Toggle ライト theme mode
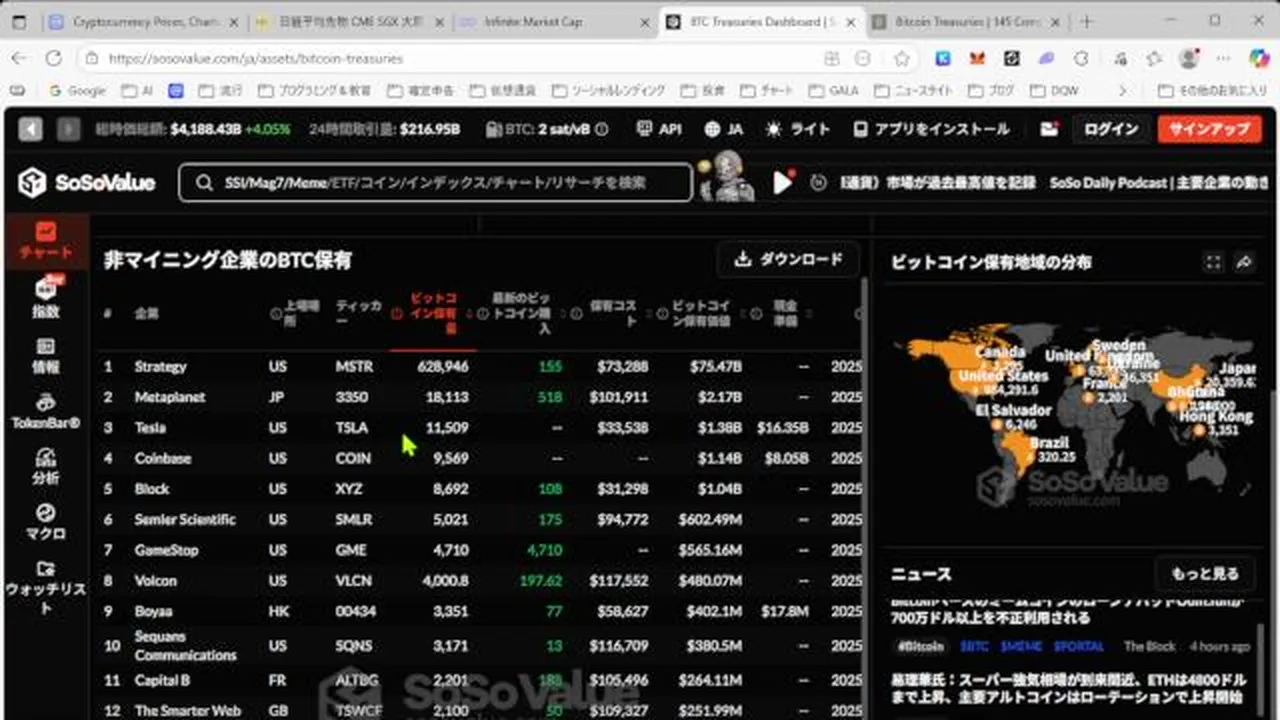1280x720 pixels. 798,129
